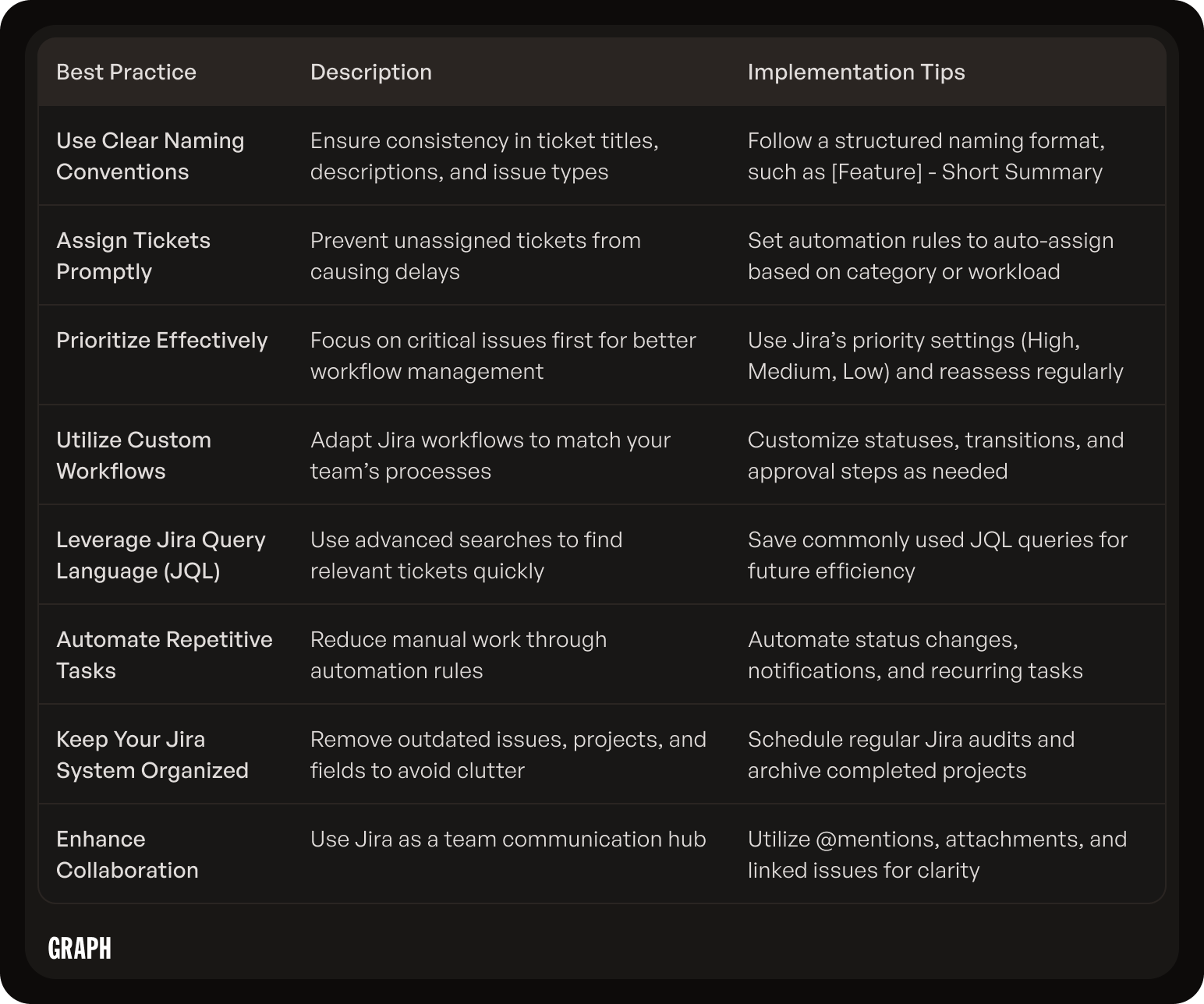The height and width of the screenshot is (1004, 1204).
Task: Select the 'Use Clear Naming Conventions' cell
Action: coord(150,156)
